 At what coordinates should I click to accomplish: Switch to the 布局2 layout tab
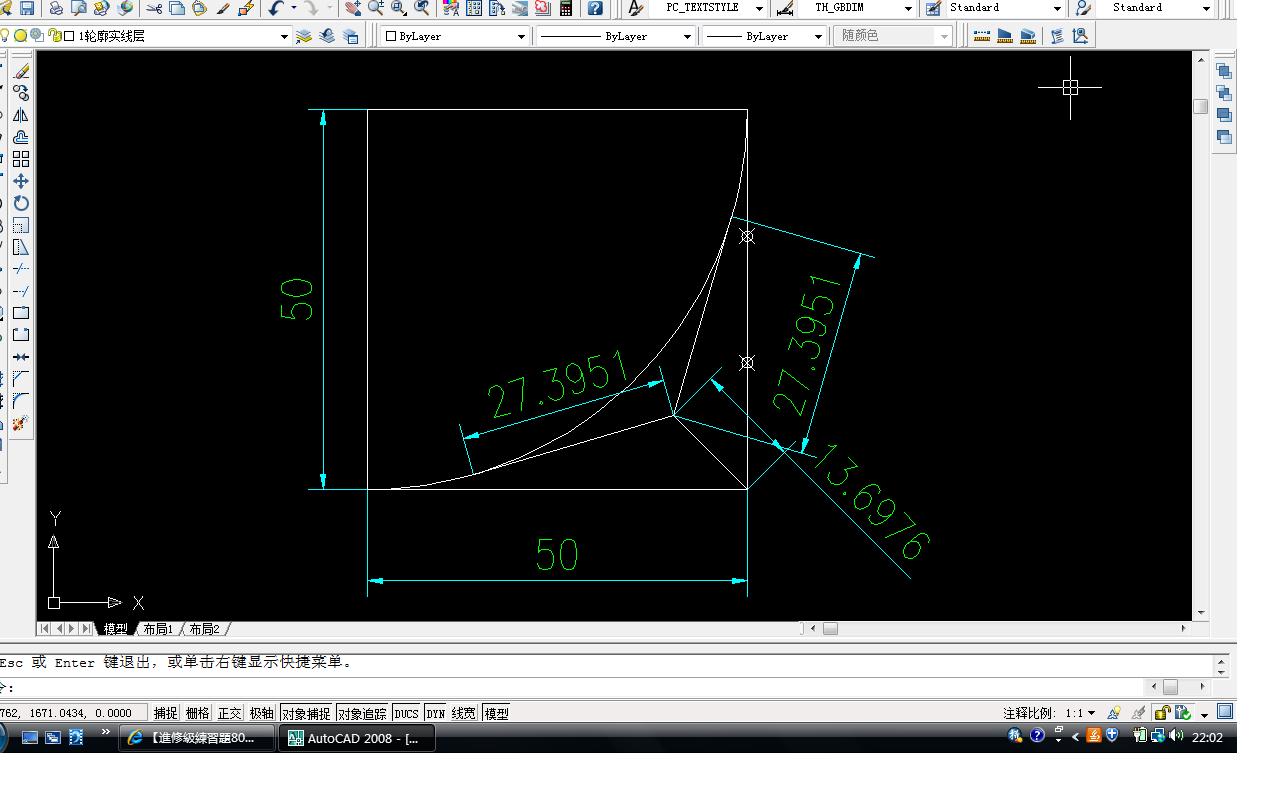[x=204, y=629]
